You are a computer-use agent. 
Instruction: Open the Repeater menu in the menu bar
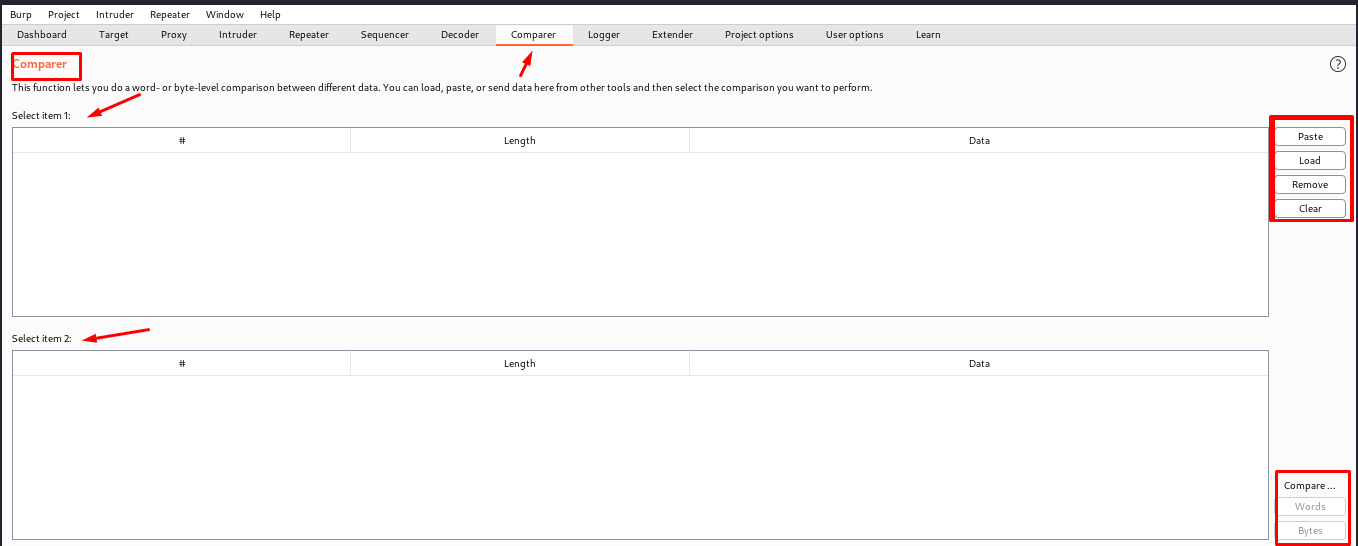(x=170, y=15)
